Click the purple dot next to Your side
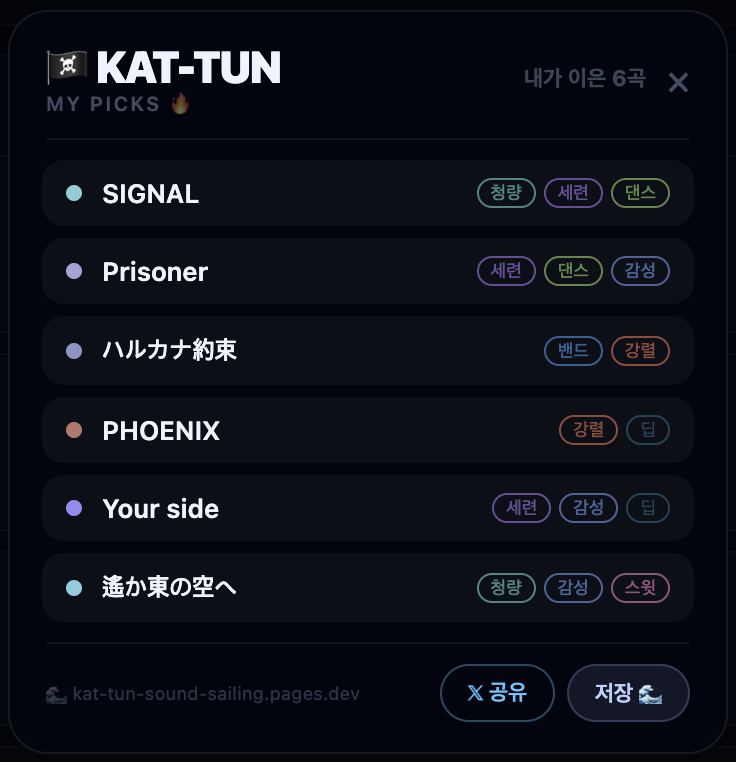The width and height of the screenshot is (736, 762). coord(74,508)
